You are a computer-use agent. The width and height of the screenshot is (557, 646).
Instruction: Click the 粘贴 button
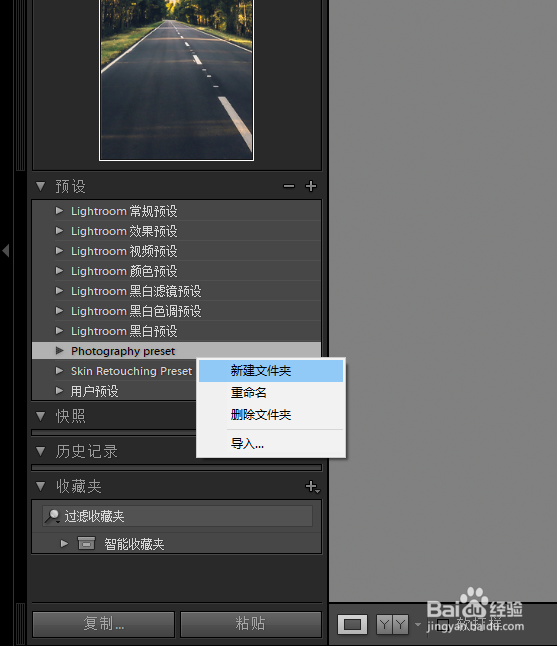250,624
